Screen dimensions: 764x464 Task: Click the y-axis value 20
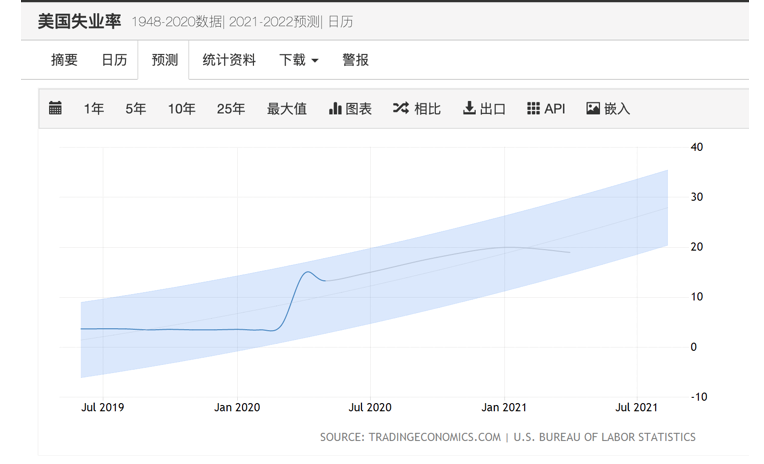[x=697, y=247]
